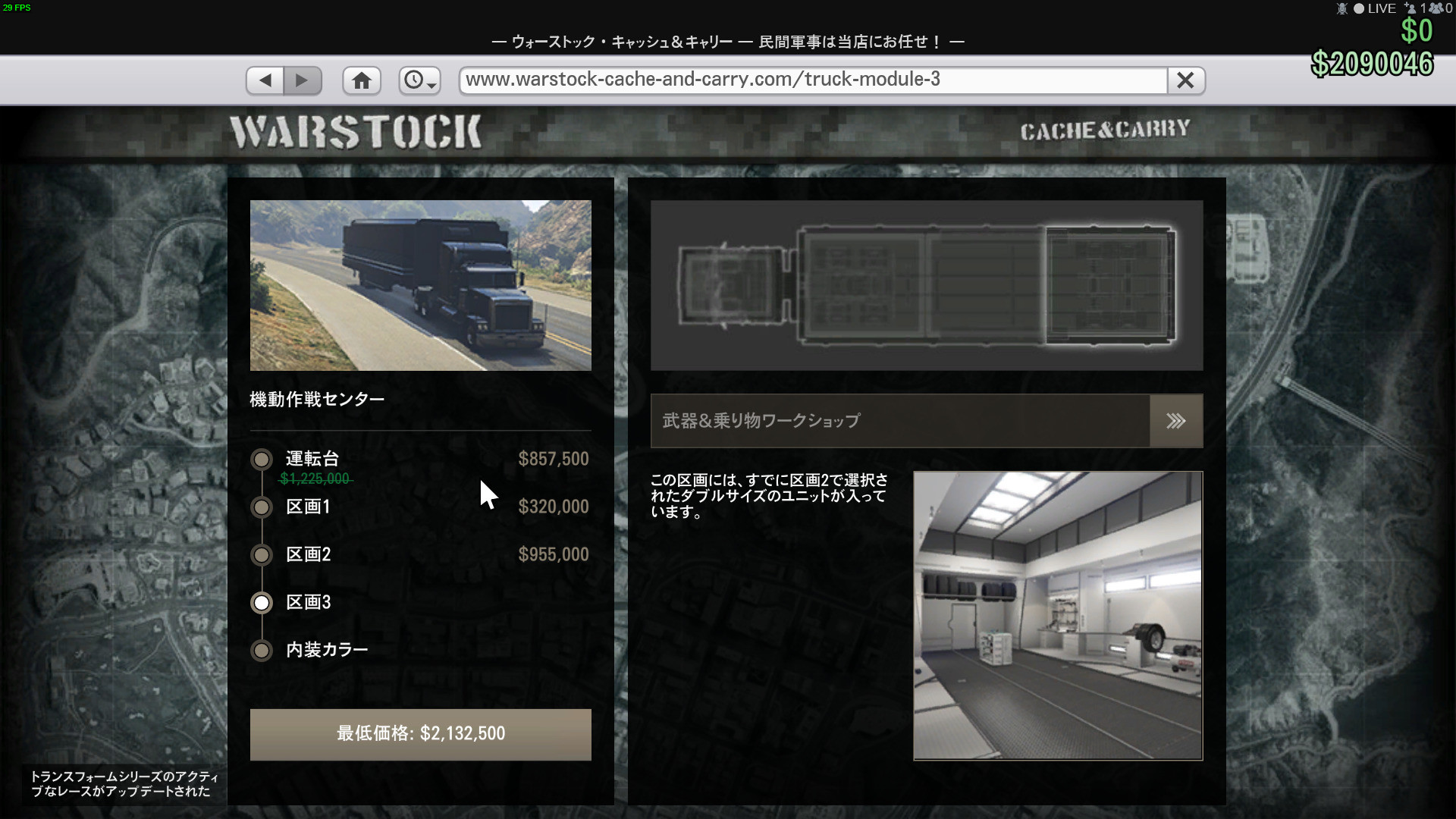The image size is (1456, 819).
Task: Click the 29 FPS counter
Action: coord(17,8)
